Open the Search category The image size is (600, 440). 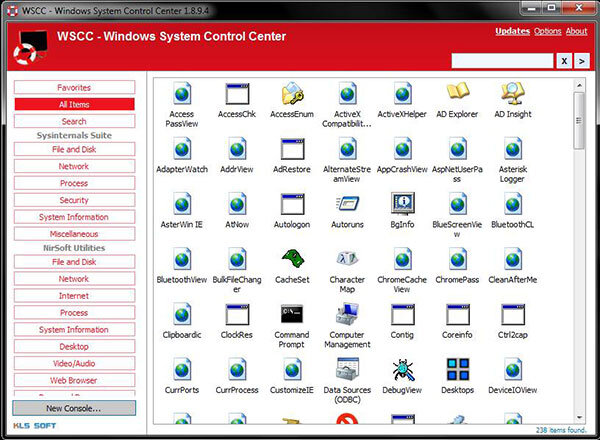coord(74,121)
